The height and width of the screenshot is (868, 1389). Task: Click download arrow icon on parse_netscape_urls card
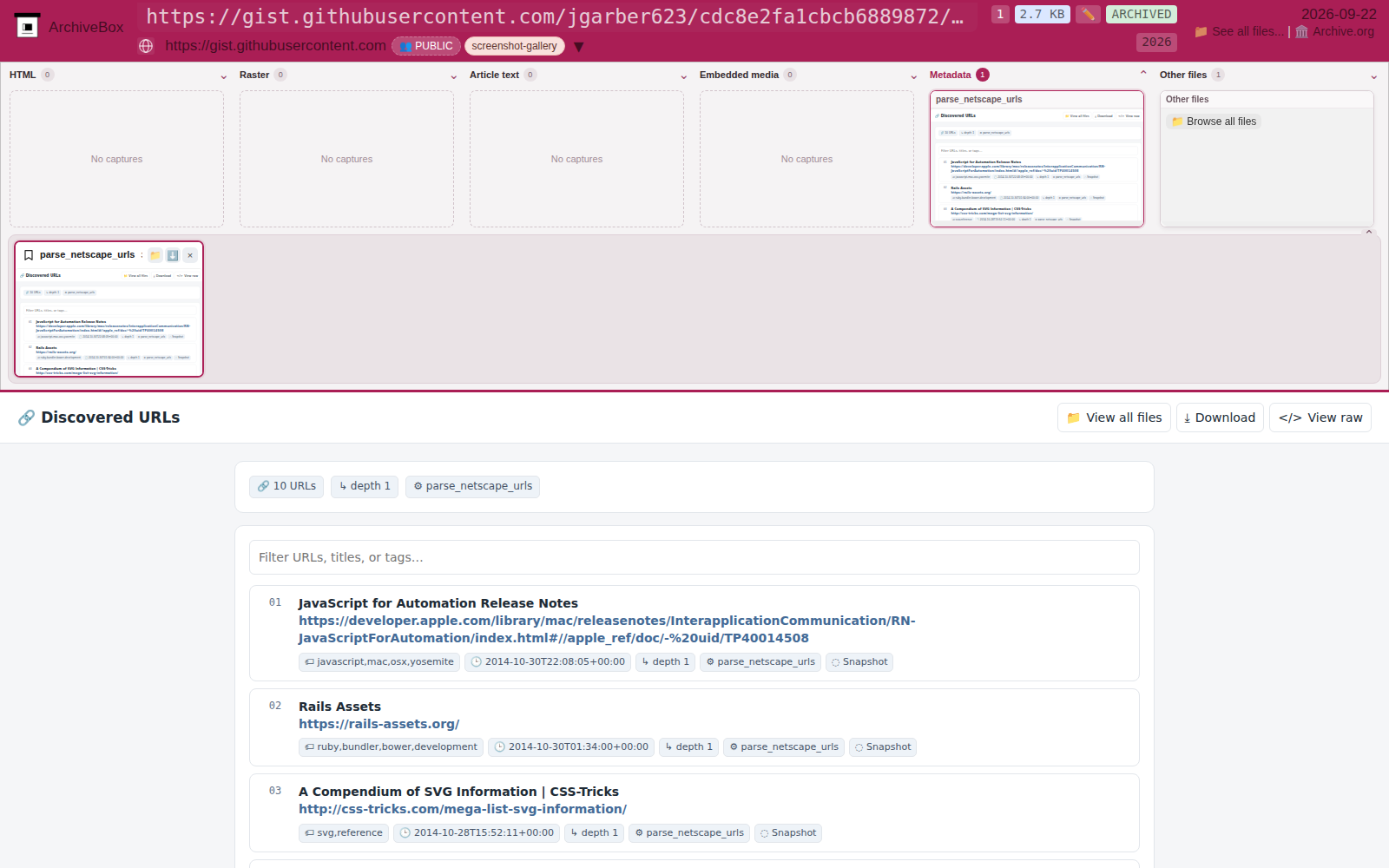click(x=173, y=255)
